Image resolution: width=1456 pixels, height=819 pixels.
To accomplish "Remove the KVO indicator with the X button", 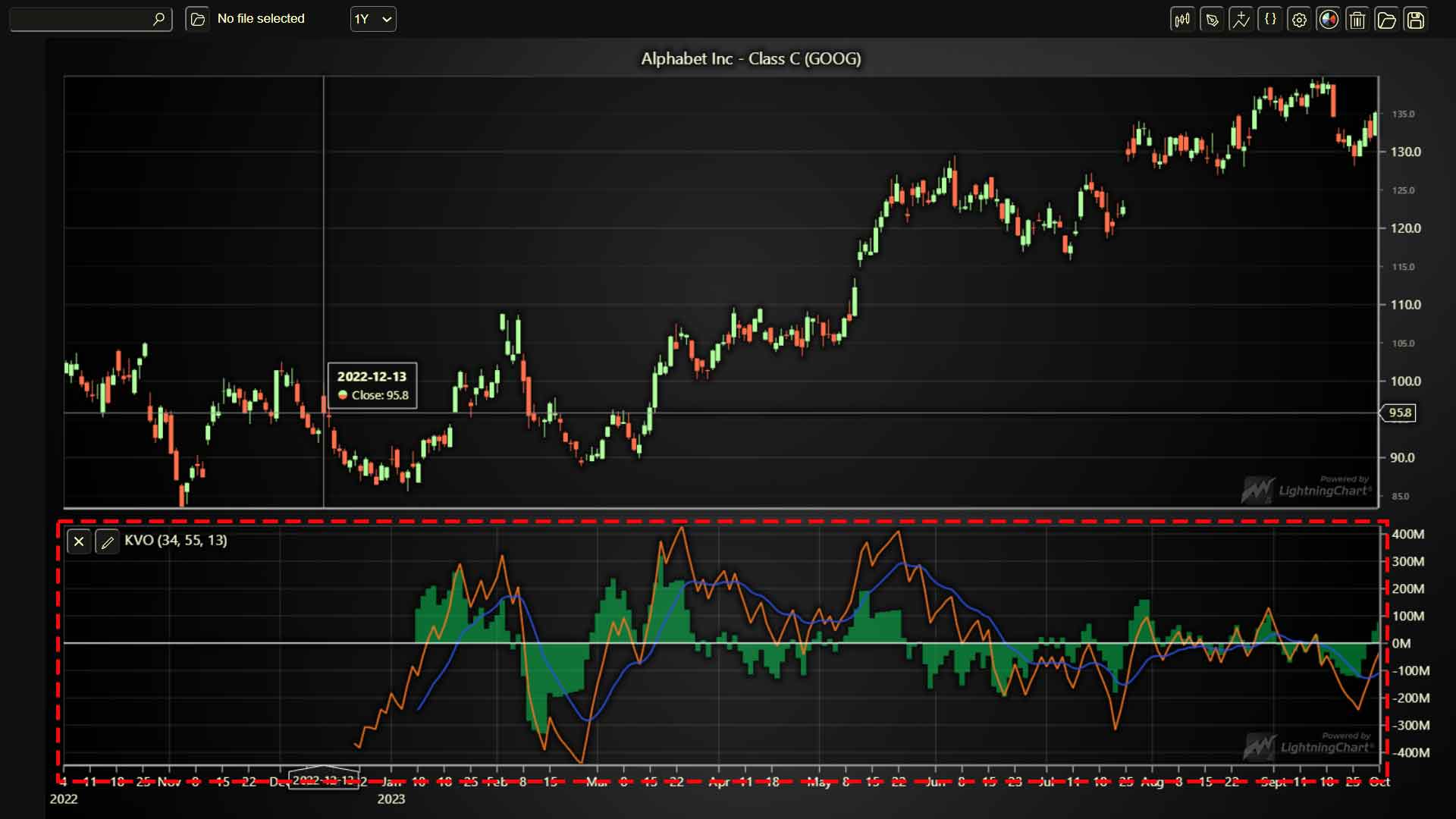I will pos(79,541).
